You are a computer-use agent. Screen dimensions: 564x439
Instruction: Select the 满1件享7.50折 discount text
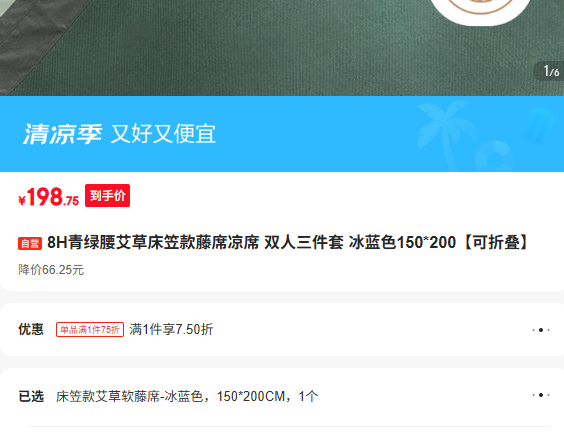coord(171,330)
